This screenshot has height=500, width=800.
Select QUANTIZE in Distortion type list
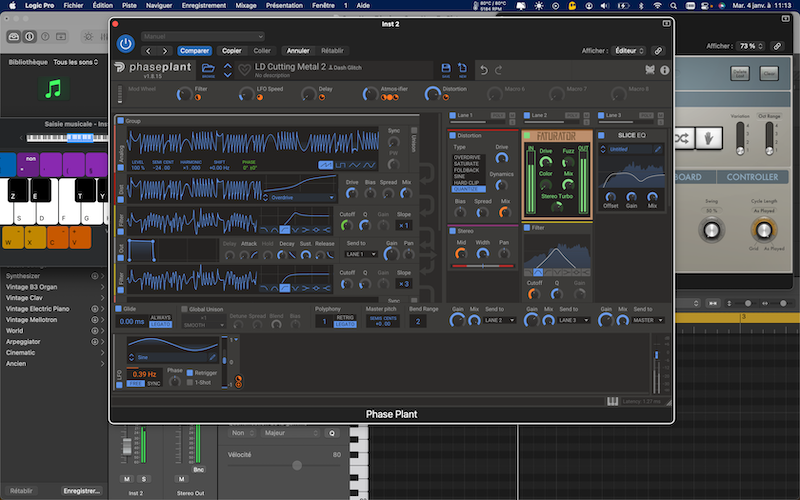pyautogui.click(x=468, y=189)
